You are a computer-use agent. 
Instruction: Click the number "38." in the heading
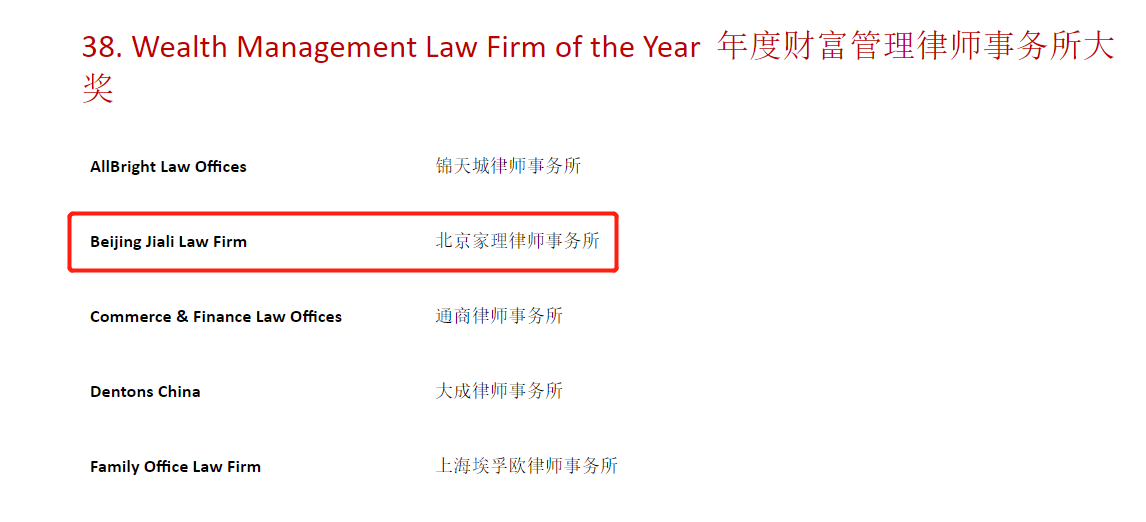(x=102, y=48)
